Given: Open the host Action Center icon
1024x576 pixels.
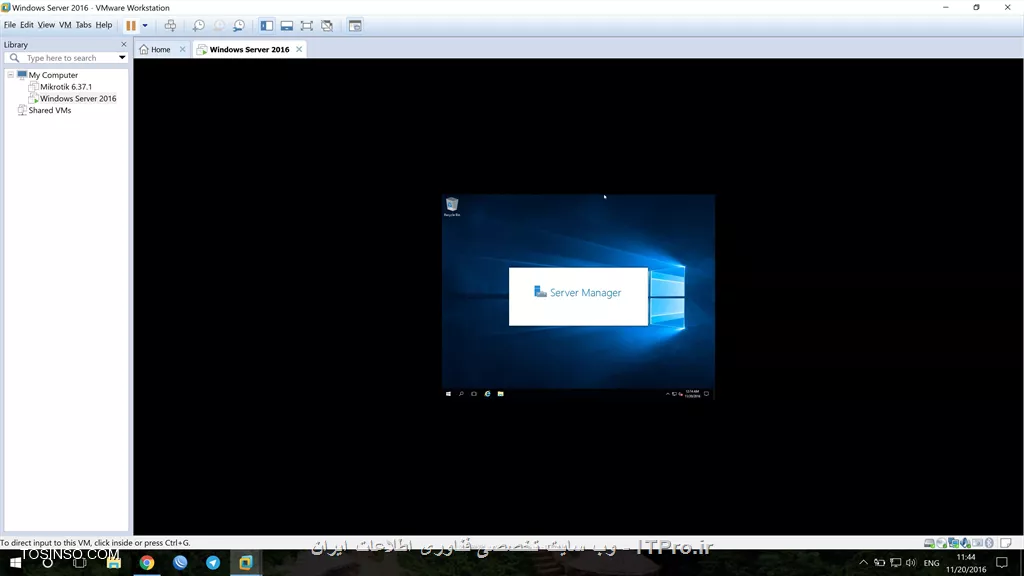Looking at the screenshot, I should 1002,562.
